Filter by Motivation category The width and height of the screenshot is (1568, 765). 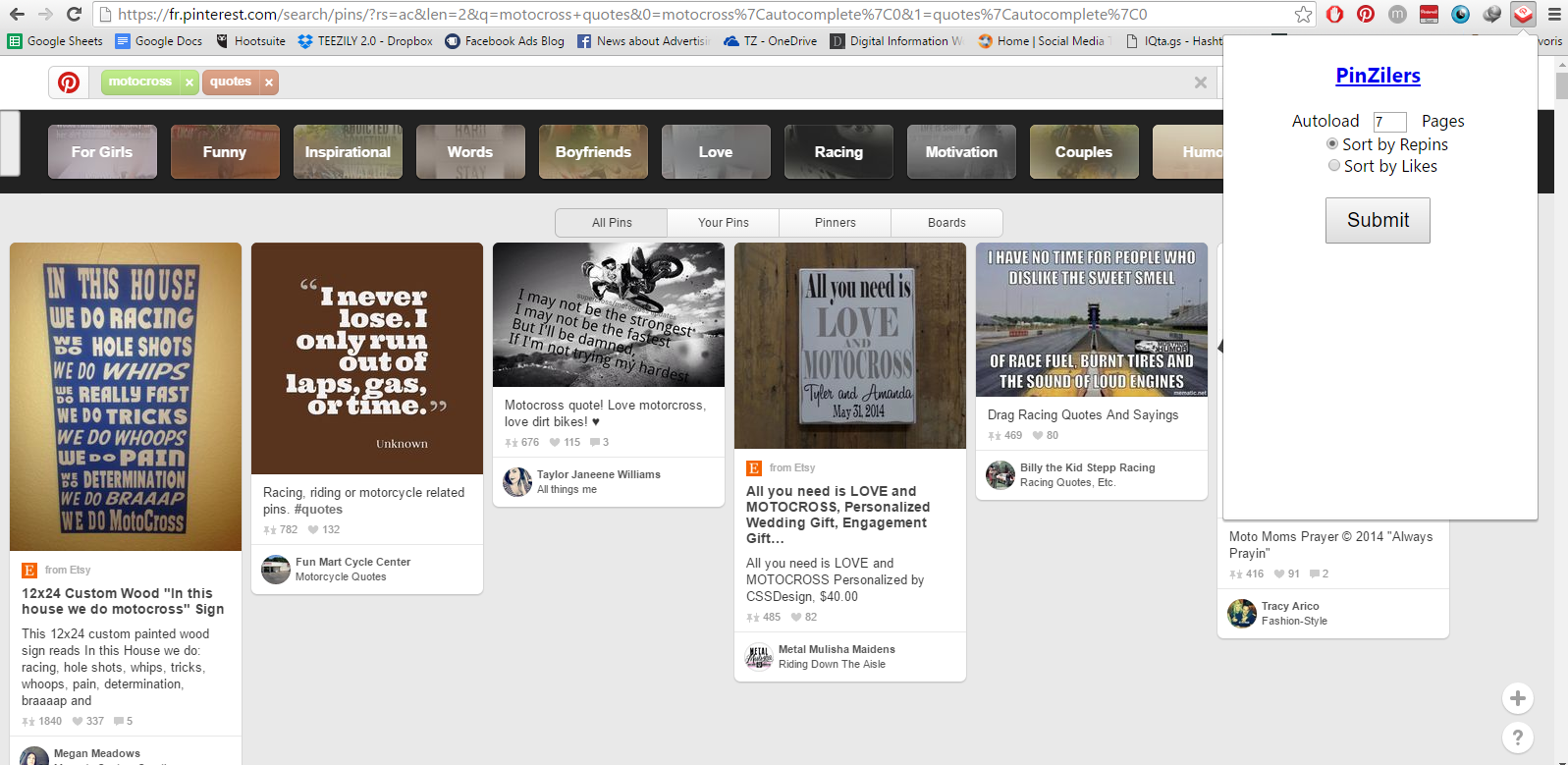pyautogui.click(x=961, y=152)
